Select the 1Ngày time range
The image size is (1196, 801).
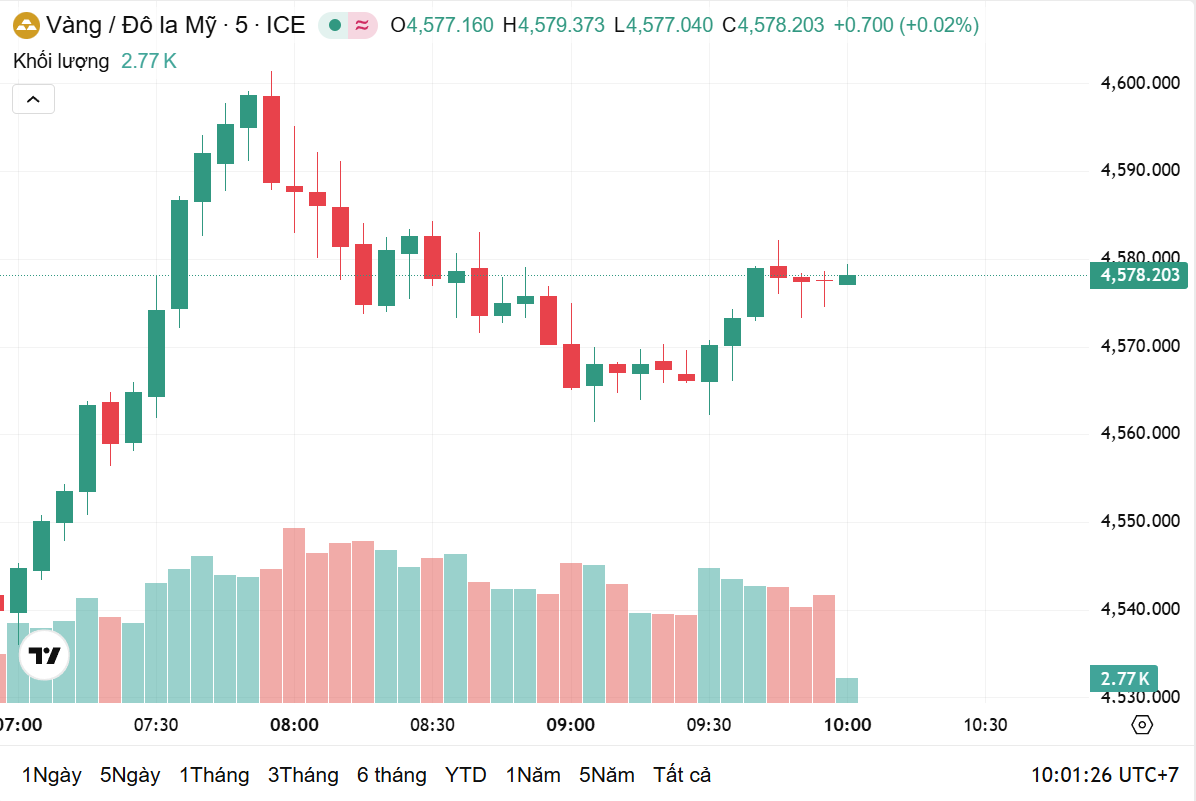point(51,775)
